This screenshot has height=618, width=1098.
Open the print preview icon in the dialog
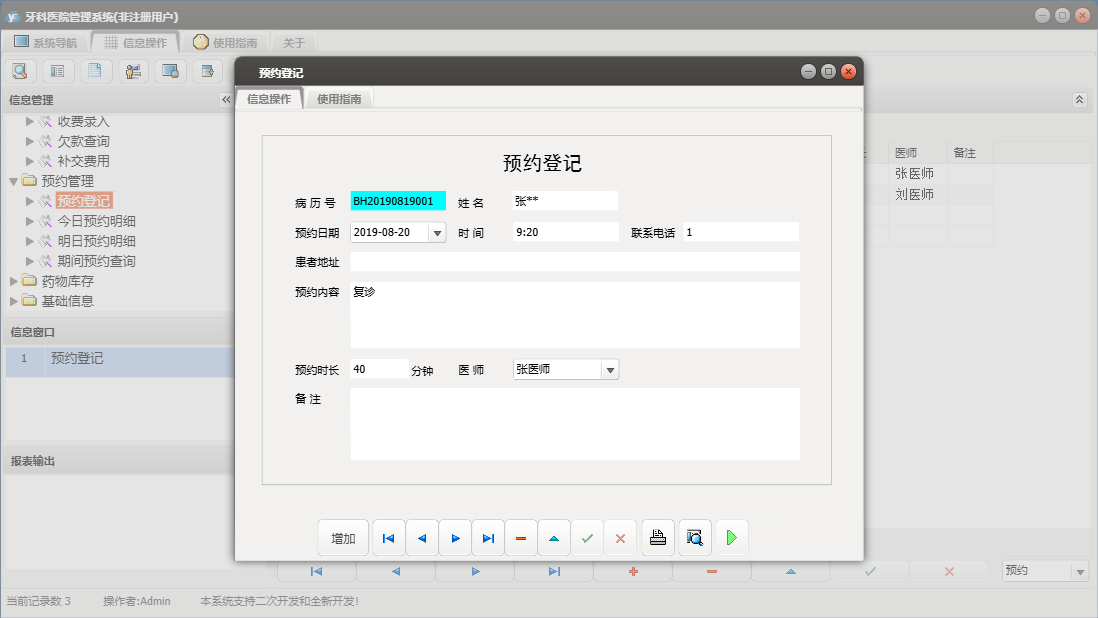click(x=694, y=537)
